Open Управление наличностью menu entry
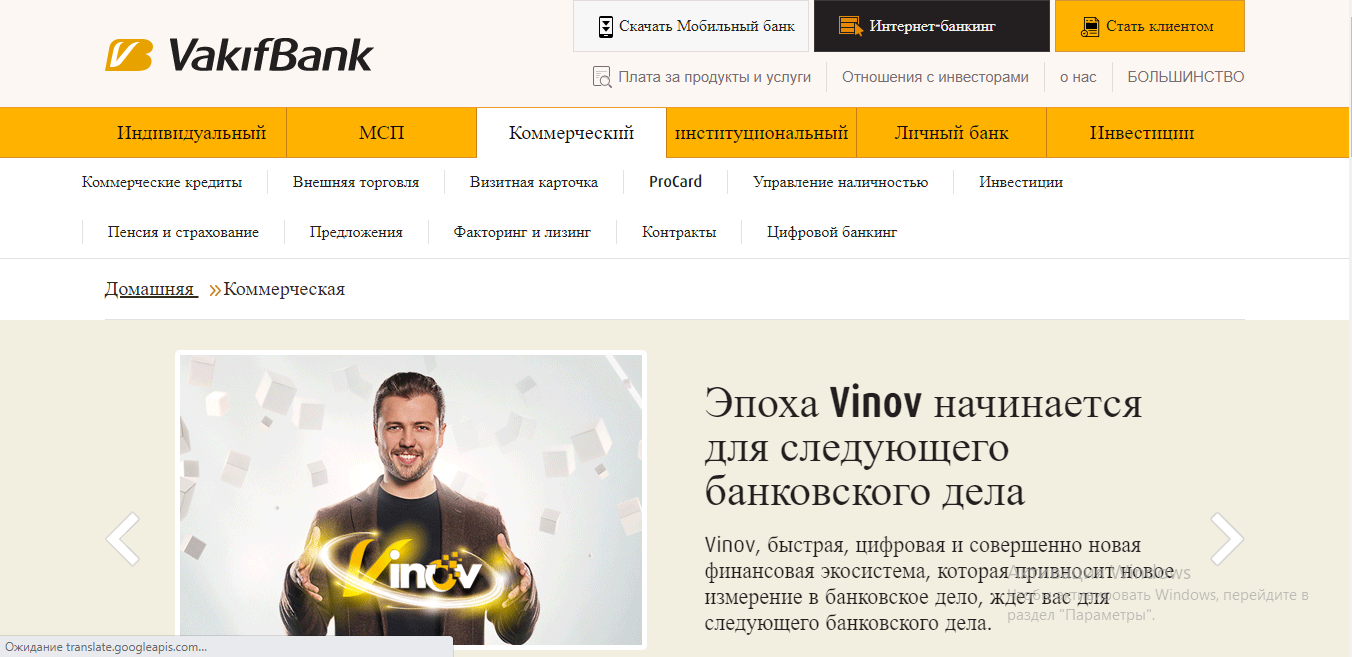 click(x=840, y=182)
